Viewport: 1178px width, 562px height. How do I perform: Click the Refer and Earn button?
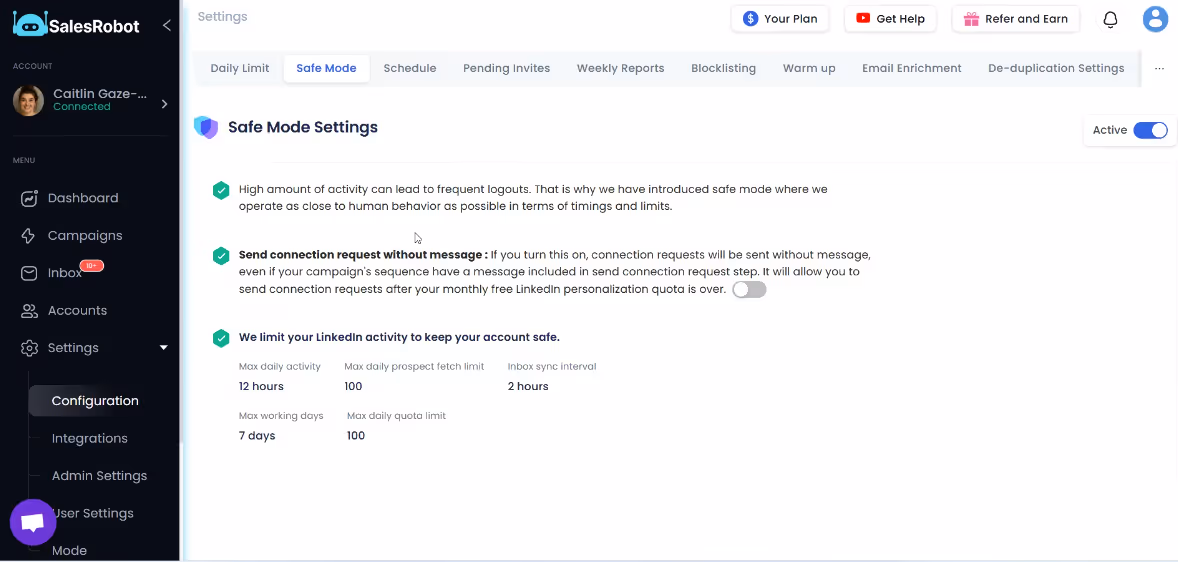point(1016,19)
